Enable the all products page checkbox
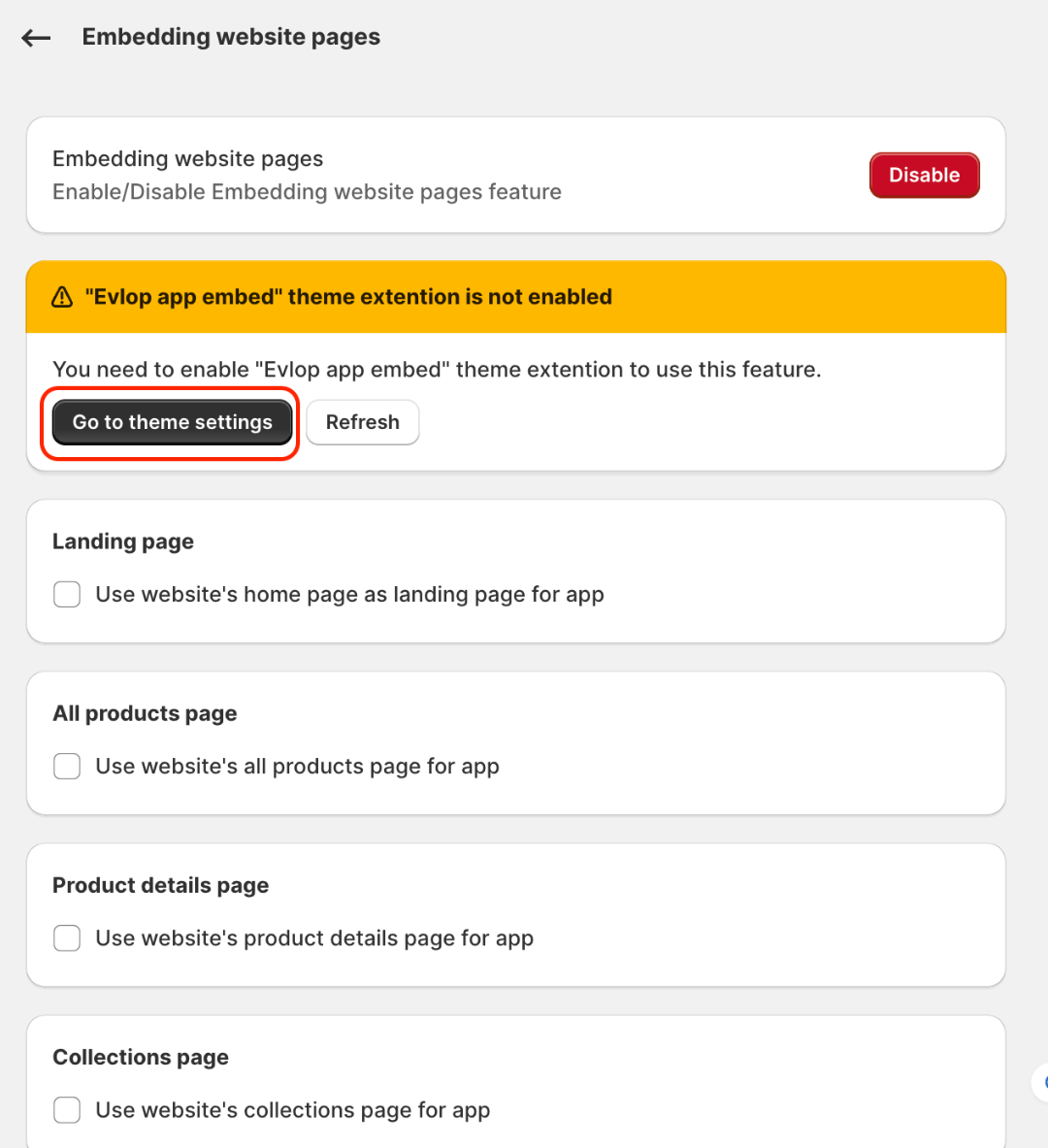1048x1148 pixels. click(x=67, y=767)
